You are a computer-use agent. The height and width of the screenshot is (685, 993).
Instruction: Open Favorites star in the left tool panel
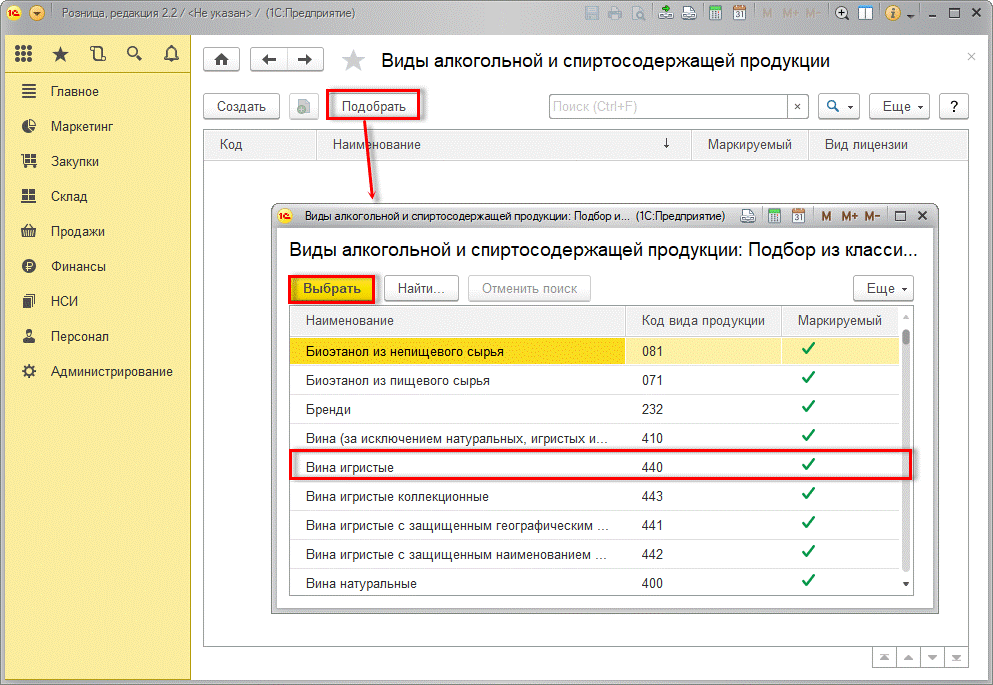click(60, 54)
